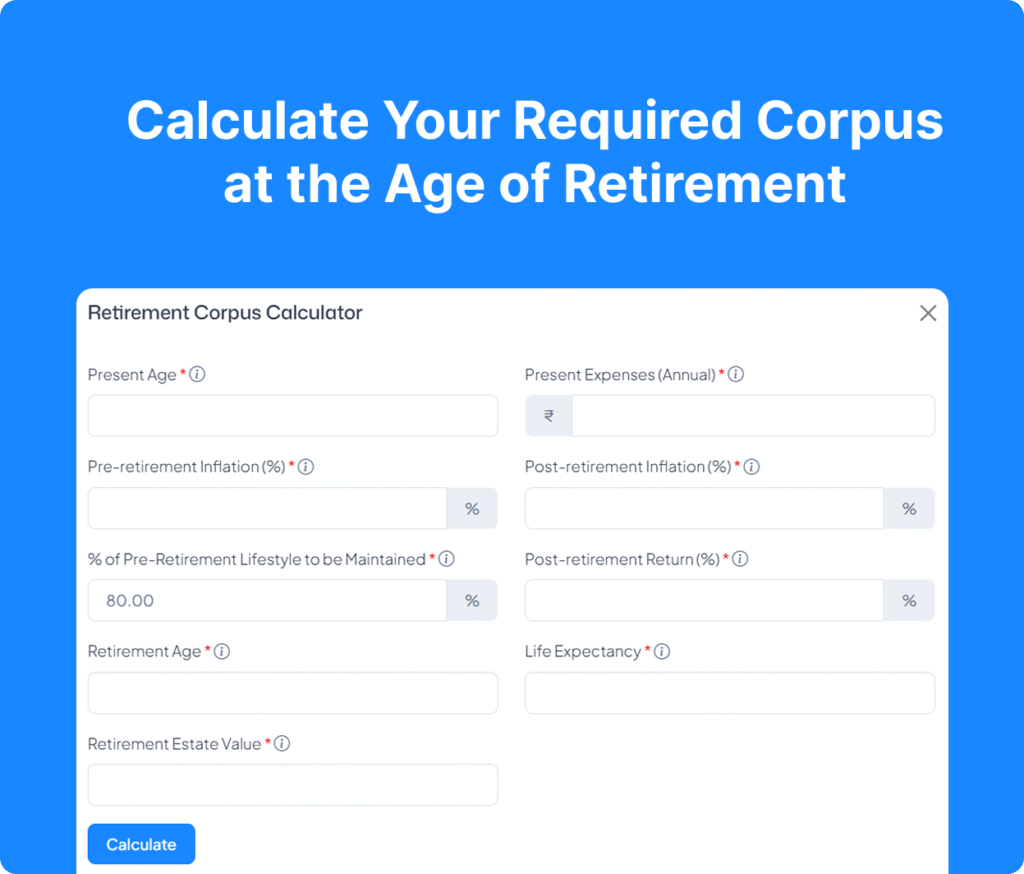The image size is (1024, 874).
Task: Click info icon beside Present Age
Action: tap(198, 375)
